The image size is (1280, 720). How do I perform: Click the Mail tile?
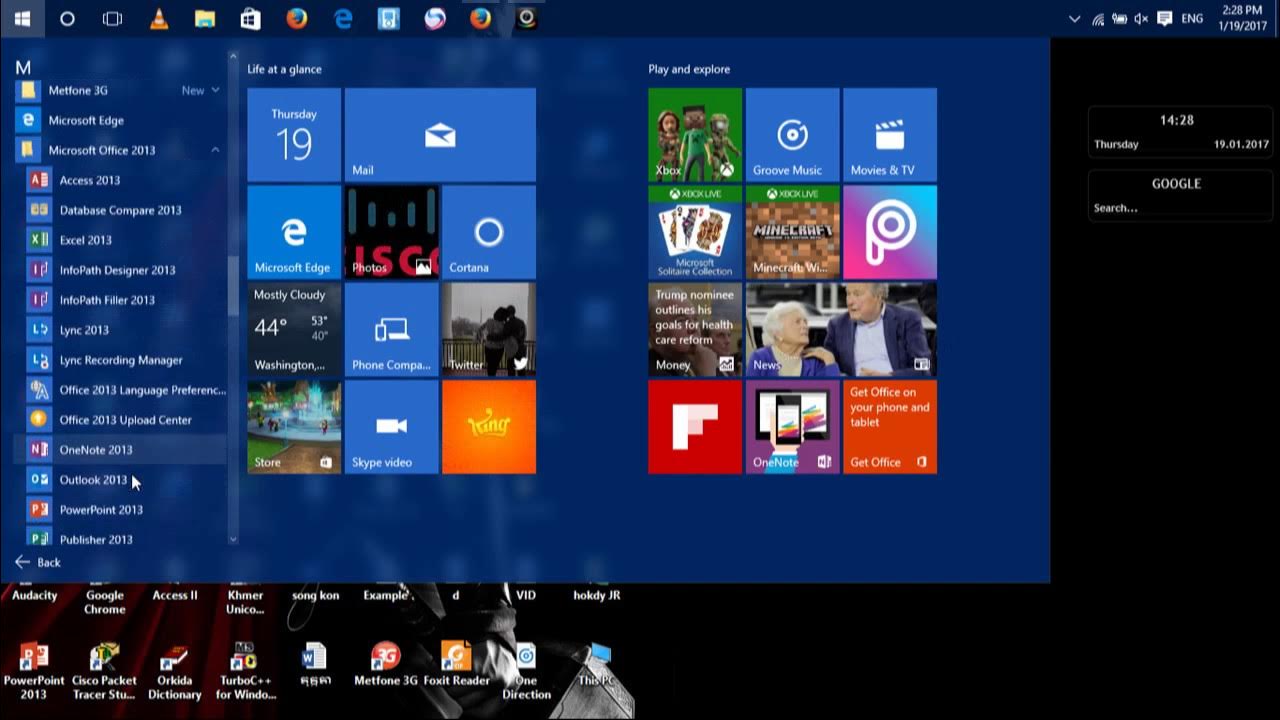pyautogui.click(x=440, y=135)
